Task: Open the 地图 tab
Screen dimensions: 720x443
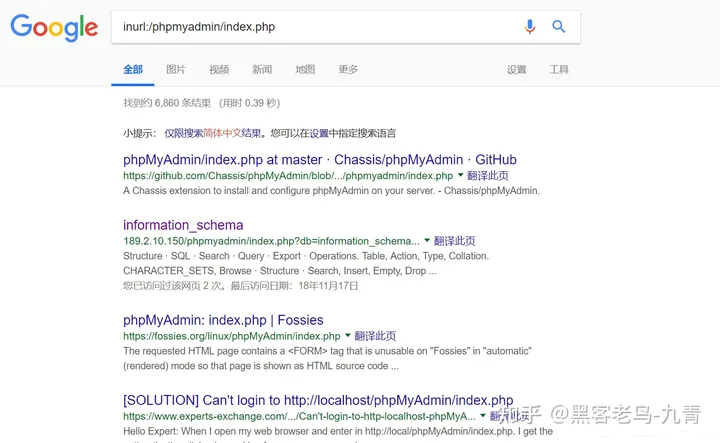Action: click(x=305, y=69)
